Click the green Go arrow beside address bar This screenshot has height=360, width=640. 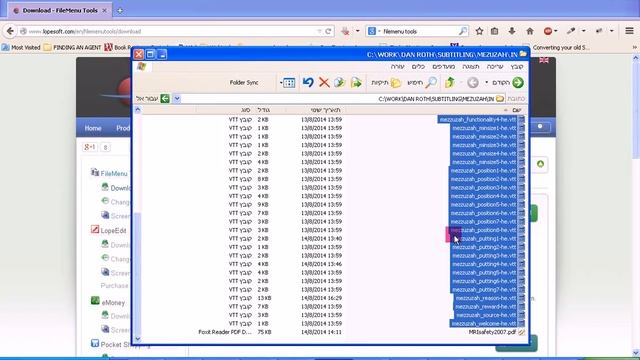165,98
